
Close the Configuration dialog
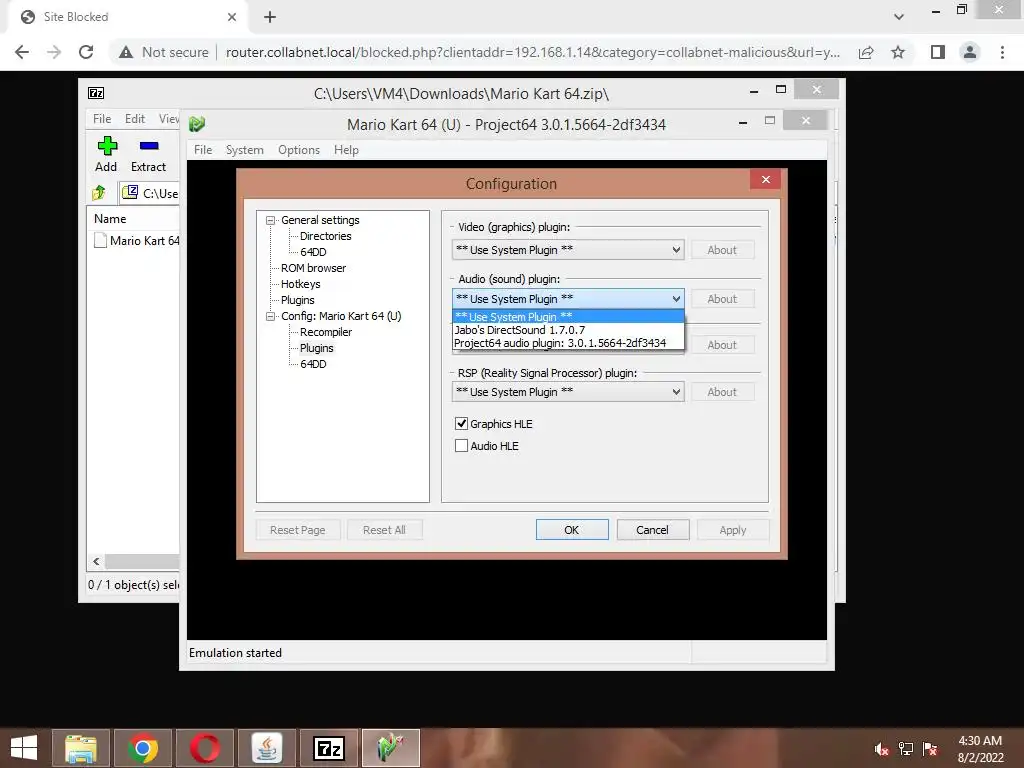(x=765, y=180)
